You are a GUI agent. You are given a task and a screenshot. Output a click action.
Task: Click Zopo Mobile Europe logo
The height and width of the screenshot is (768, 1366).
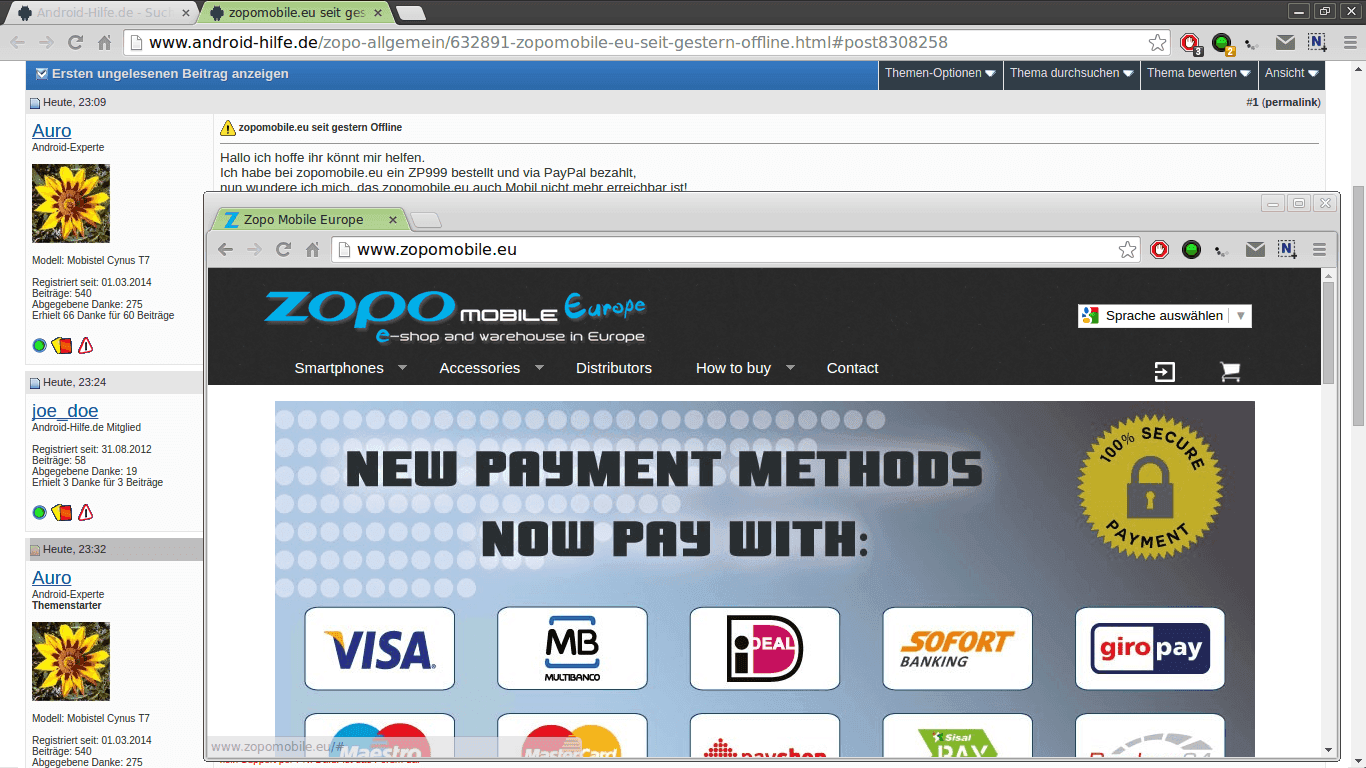(x=455, y=317)
